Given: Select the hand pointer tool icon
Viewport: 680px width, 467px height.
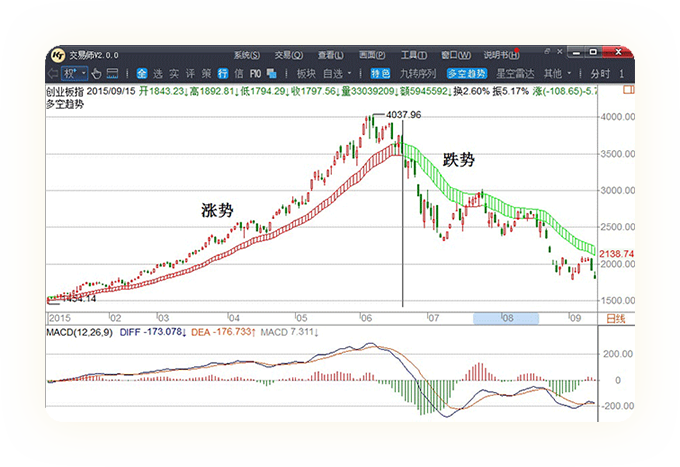Looking at the screenshot, I should (96, 73).
